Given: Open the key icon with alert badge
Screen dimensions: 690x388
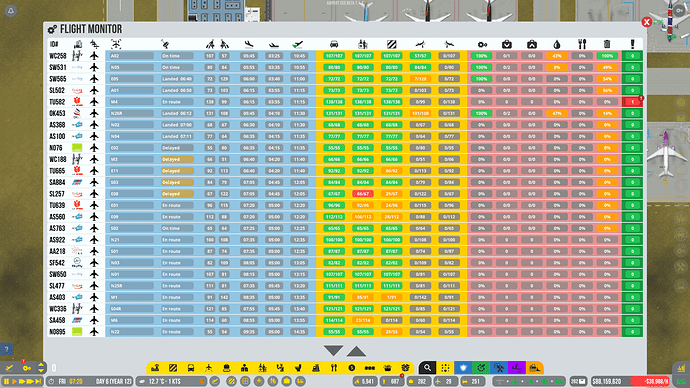Looking at the screenshot, I should pyautogui.click(x=26, y=367).
